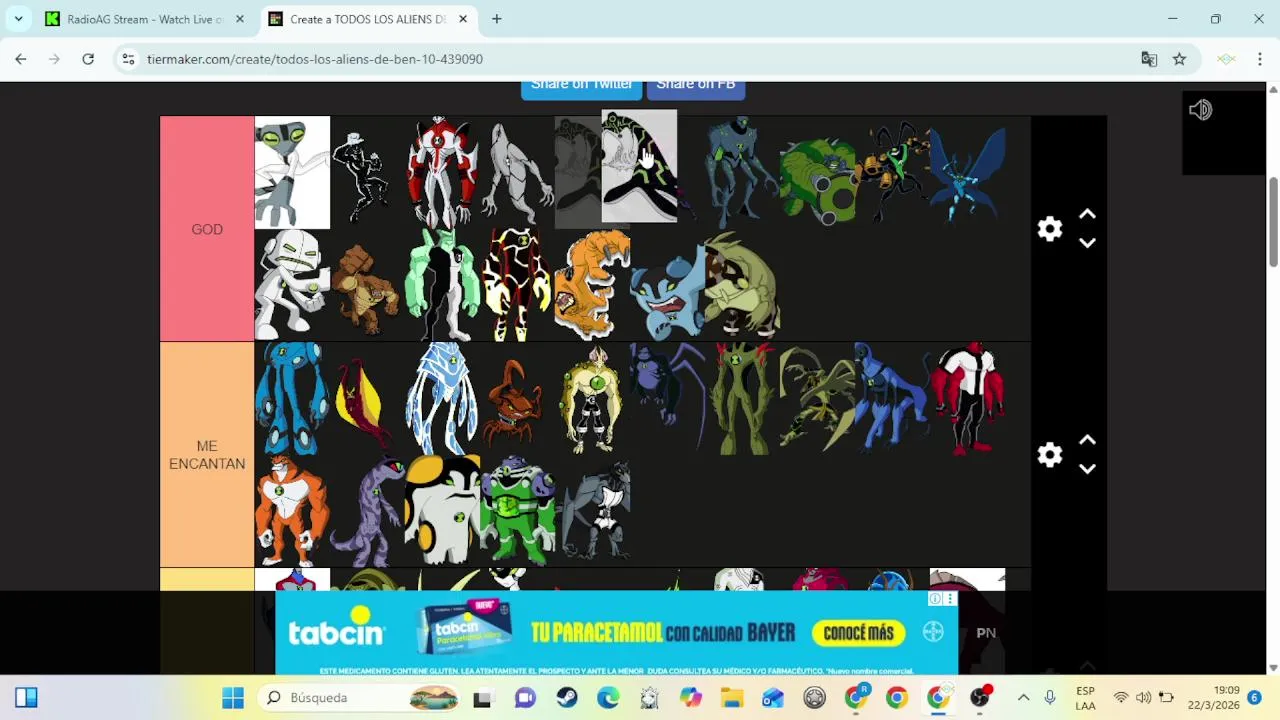Open a new browser tab
The width and height of the screenshot is (1280, 720).
pos(496,19)
